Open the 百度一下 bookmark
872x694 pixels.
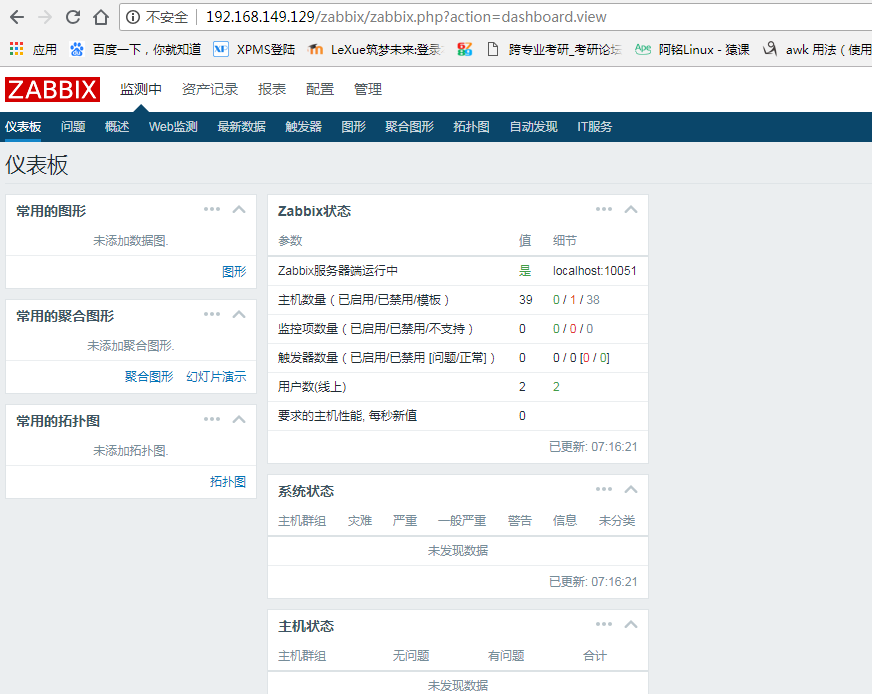coord(135,49)
